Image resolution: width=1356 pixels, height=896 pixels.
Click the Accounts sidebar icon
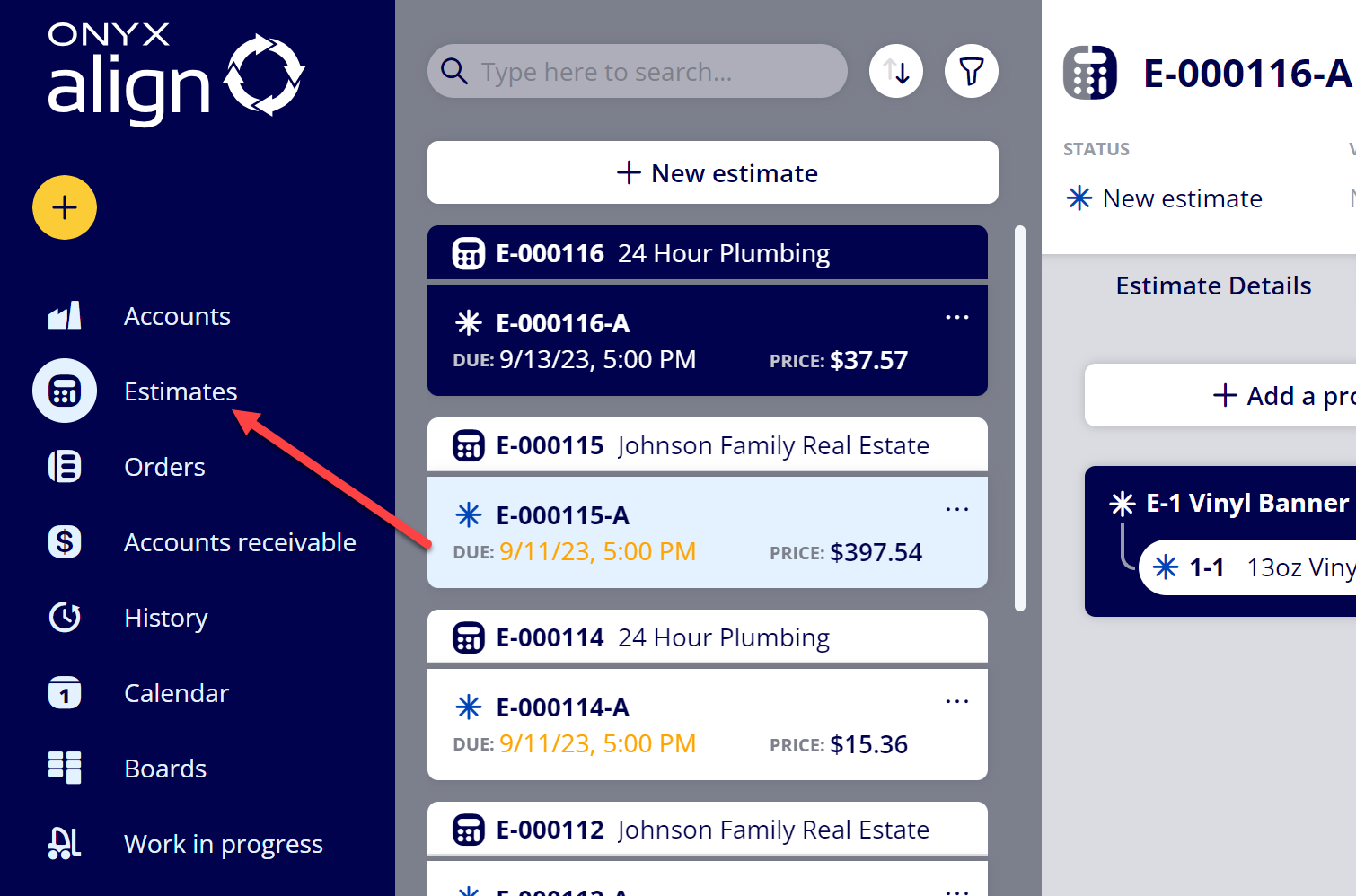65,316
